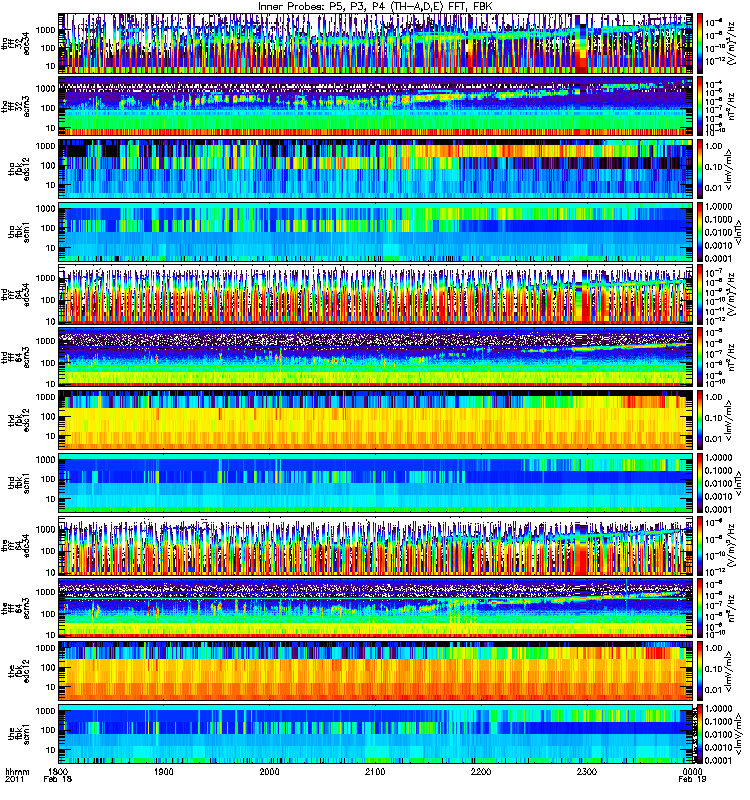Click the 'thd fbk scm1' y-axis label

19,483
